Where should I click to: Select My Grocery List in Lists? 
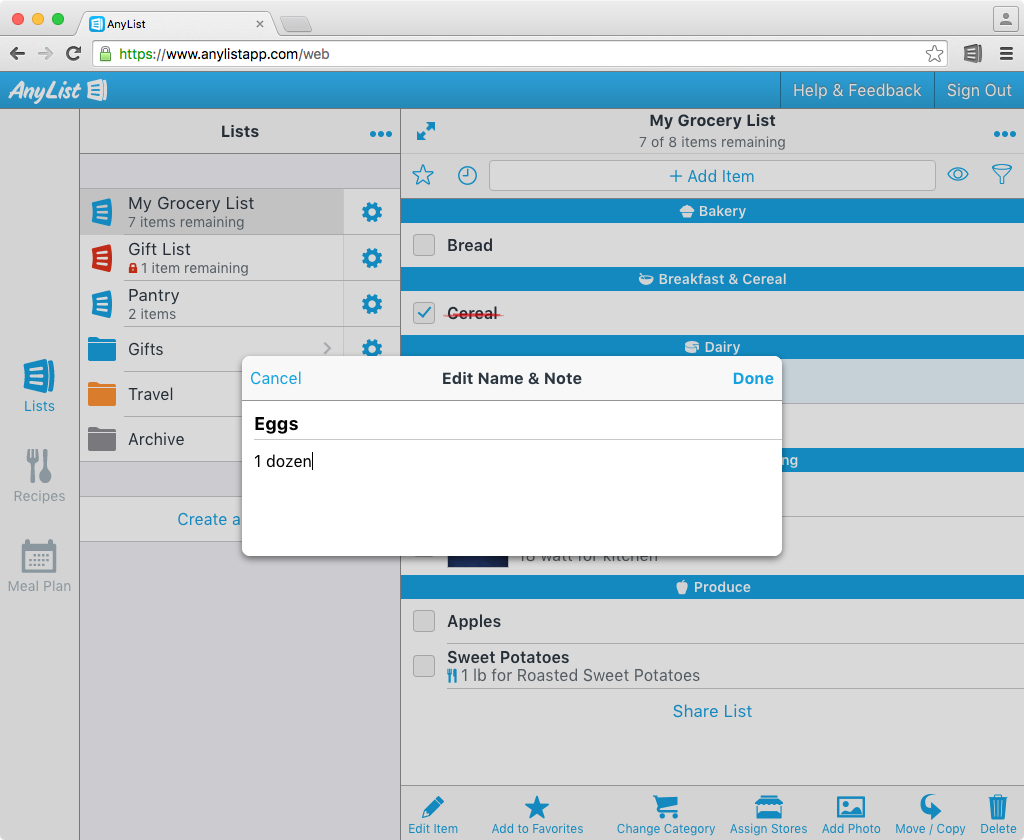pyautogui.click(x=212, y=212)
